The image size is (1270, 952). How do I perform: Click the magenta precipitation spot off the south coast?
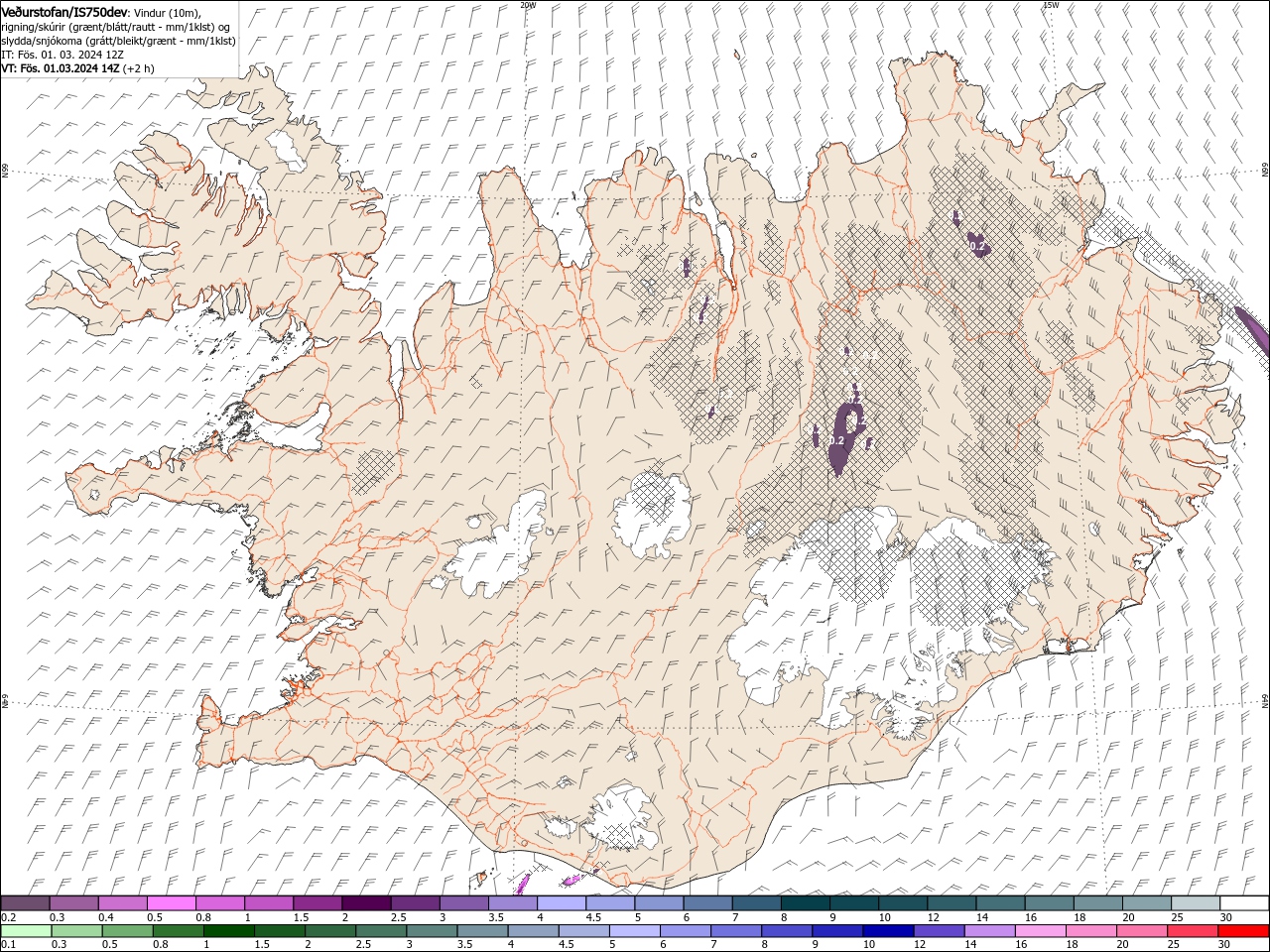(x=571, y=880)
